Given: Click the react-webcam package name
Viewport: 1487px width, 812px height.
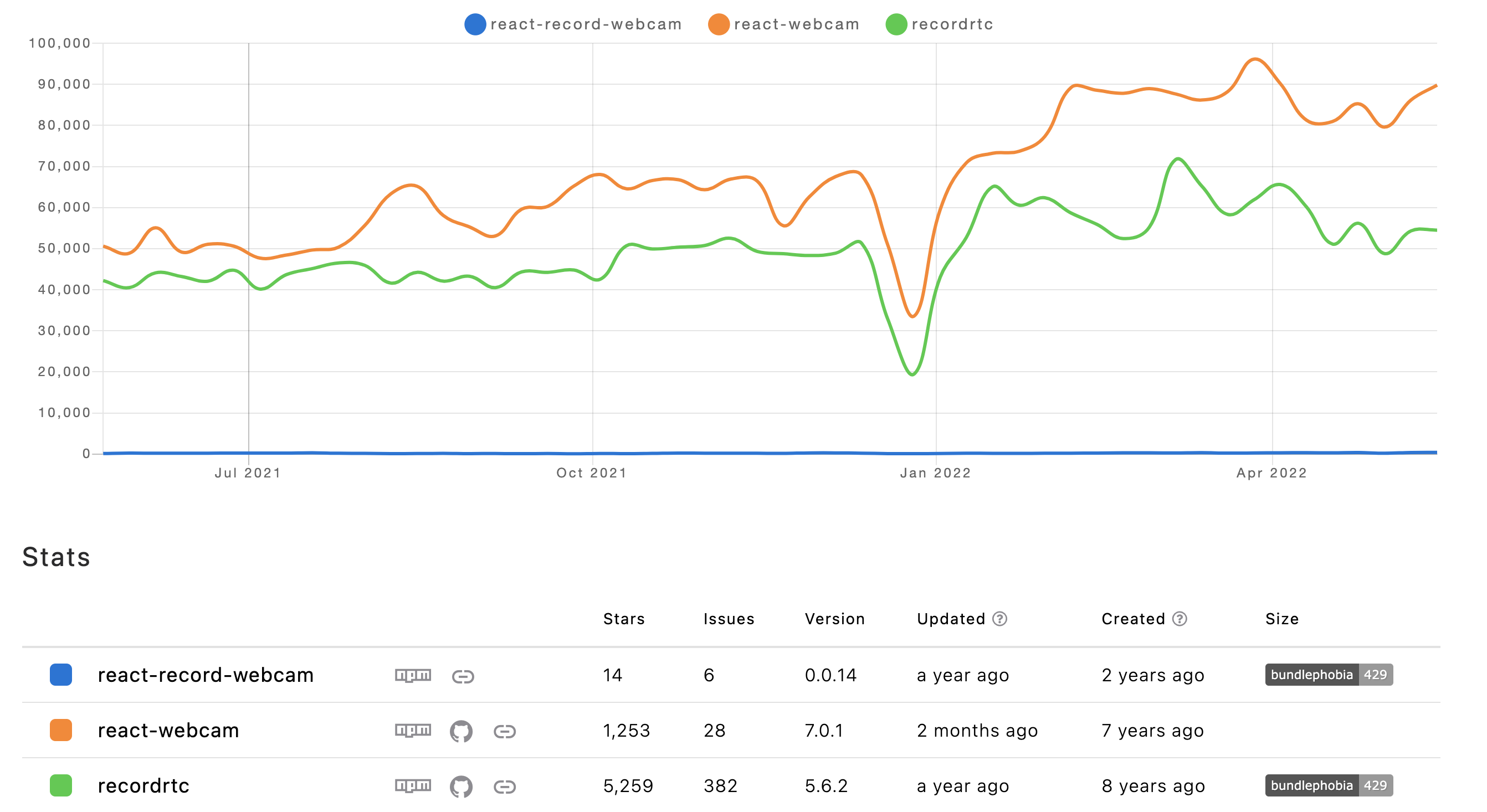Looking at the screenshot, I should 168,730.
